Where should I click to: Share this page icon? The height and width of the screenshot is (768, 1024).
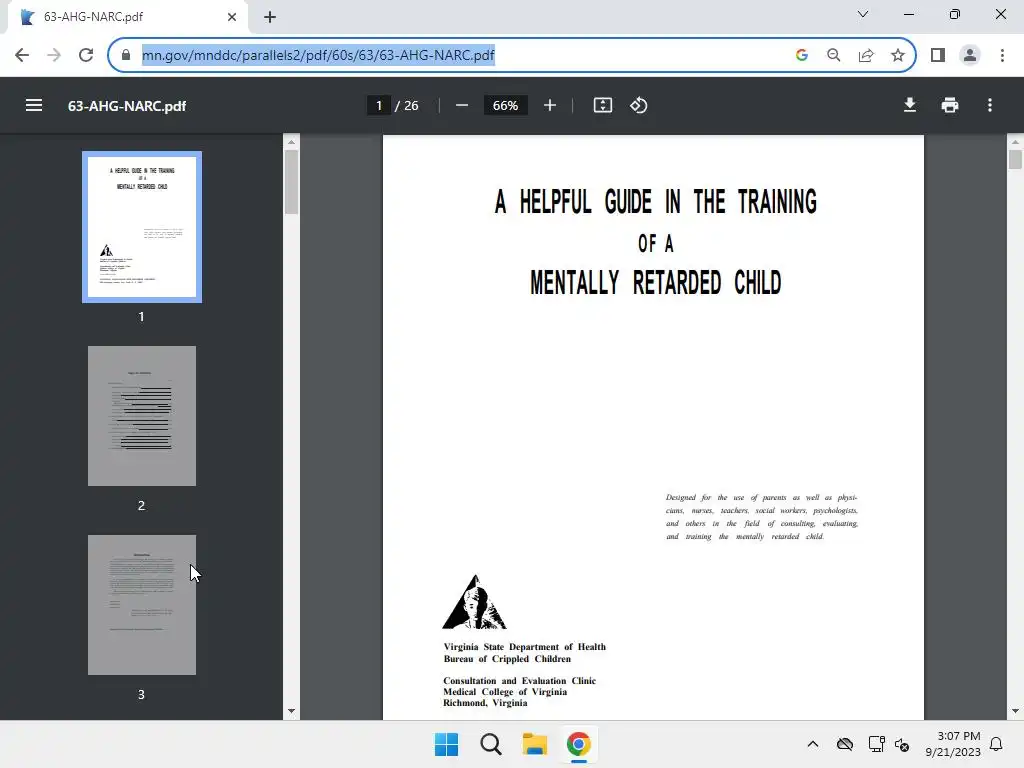click(x=866, y=55)
